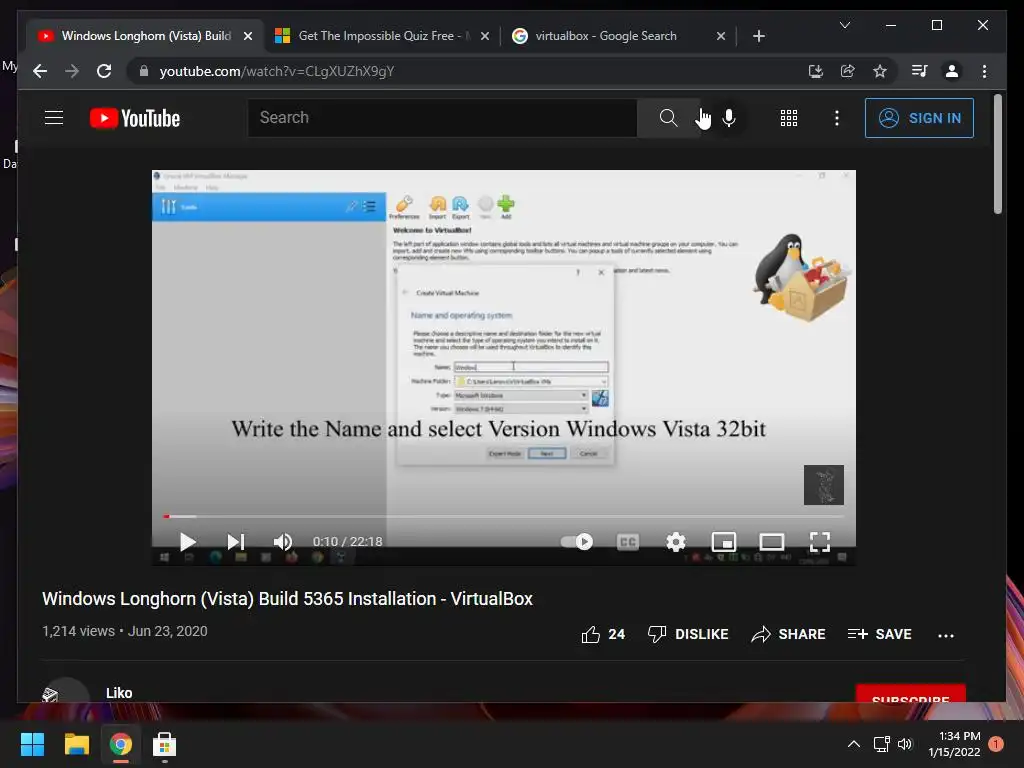Open the tab search dropdown chevron
The height and width of the screenshot is (768, 1024).
pyautogui.click(x=844, y=25)
